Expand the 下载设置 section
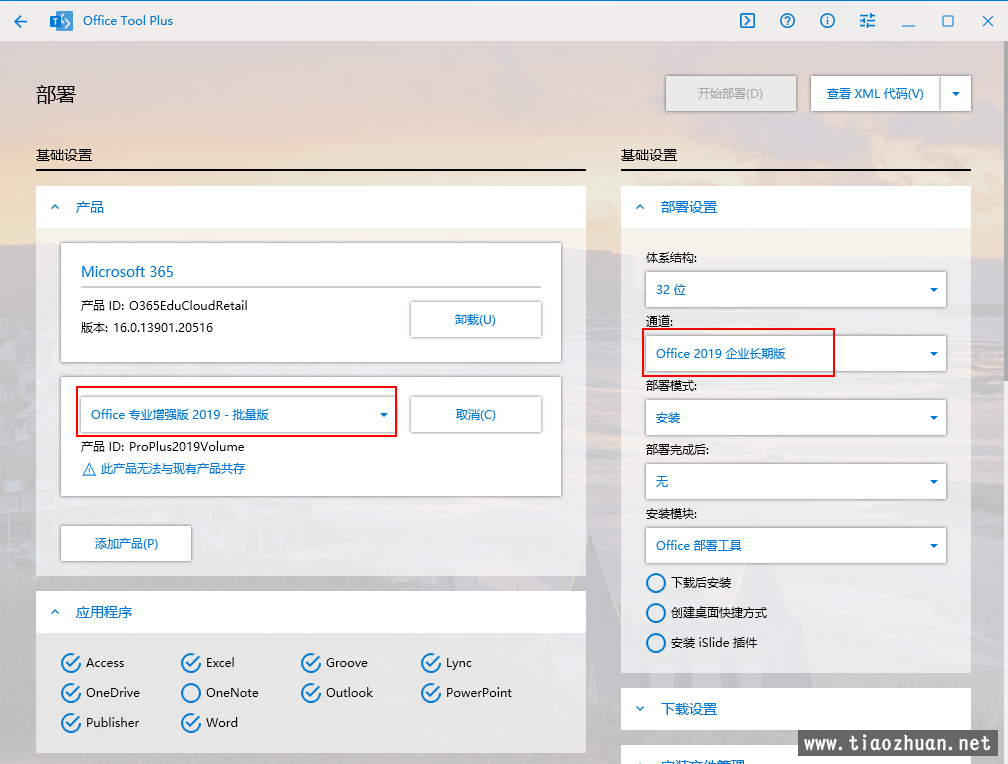This screenshot has height=764, width=1008. pos(640,709)
